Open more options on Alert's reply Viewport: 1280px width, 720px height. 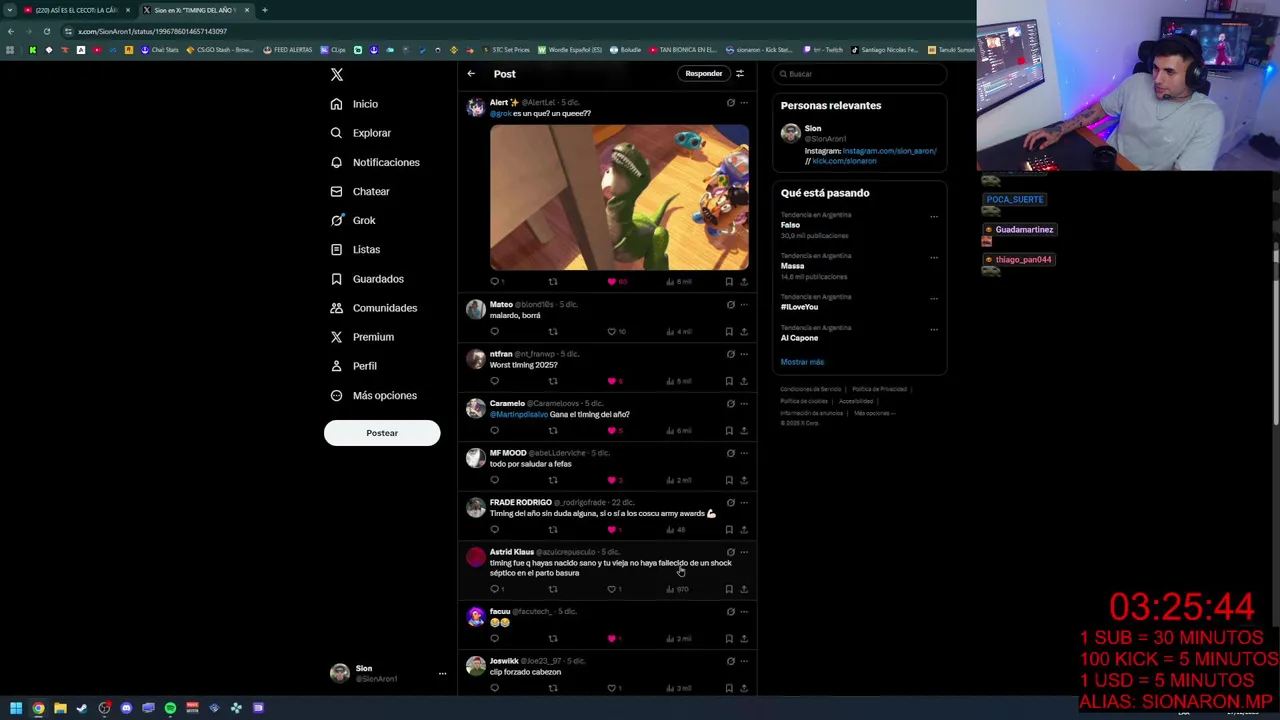pyautogui.click(x=744, y=103)
